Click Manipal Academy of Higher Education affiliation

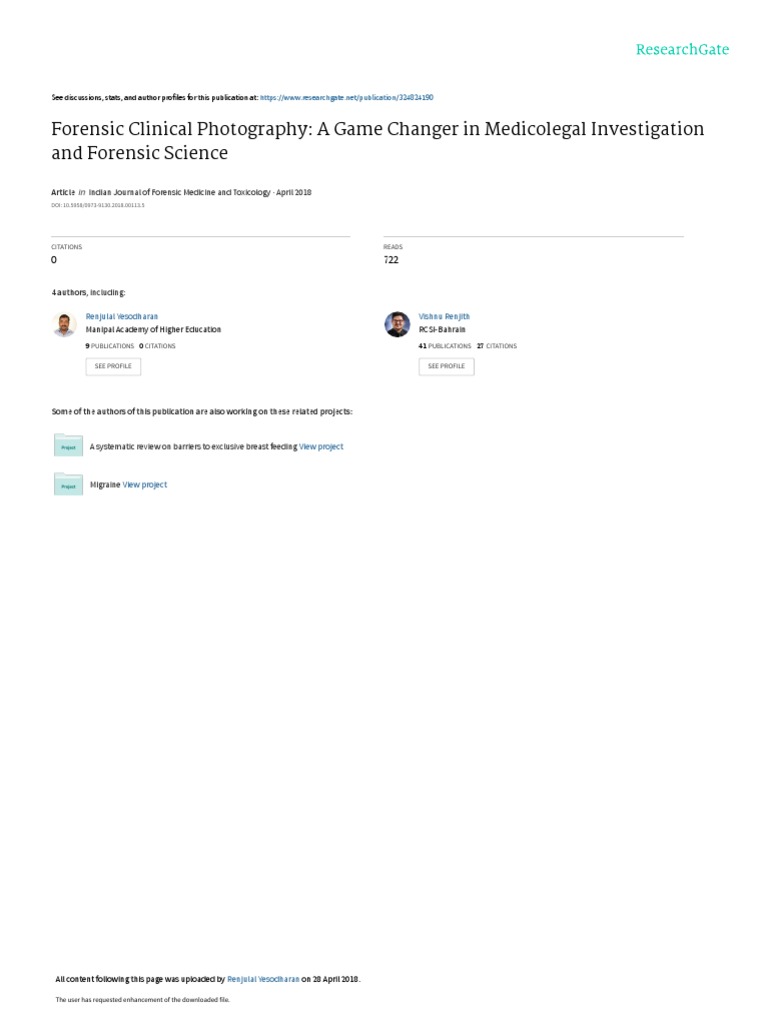tap(154, 329)
